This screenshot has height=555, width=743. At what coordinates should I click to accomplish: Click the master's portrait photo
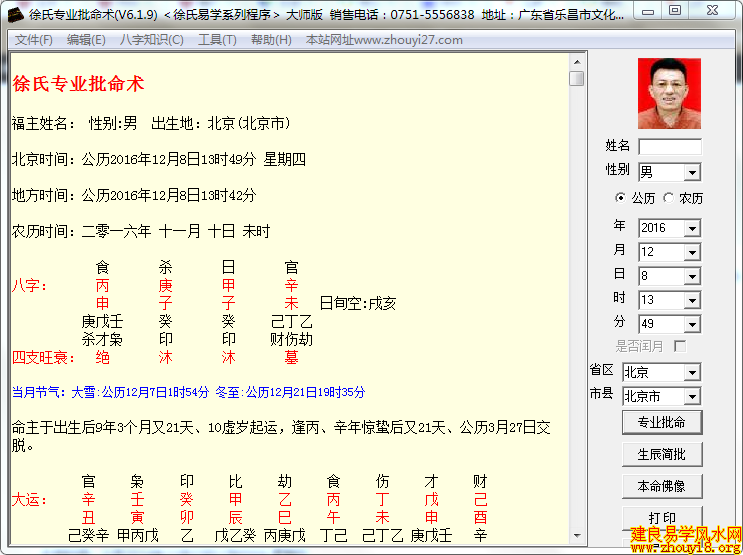click(x=669, y=93)
